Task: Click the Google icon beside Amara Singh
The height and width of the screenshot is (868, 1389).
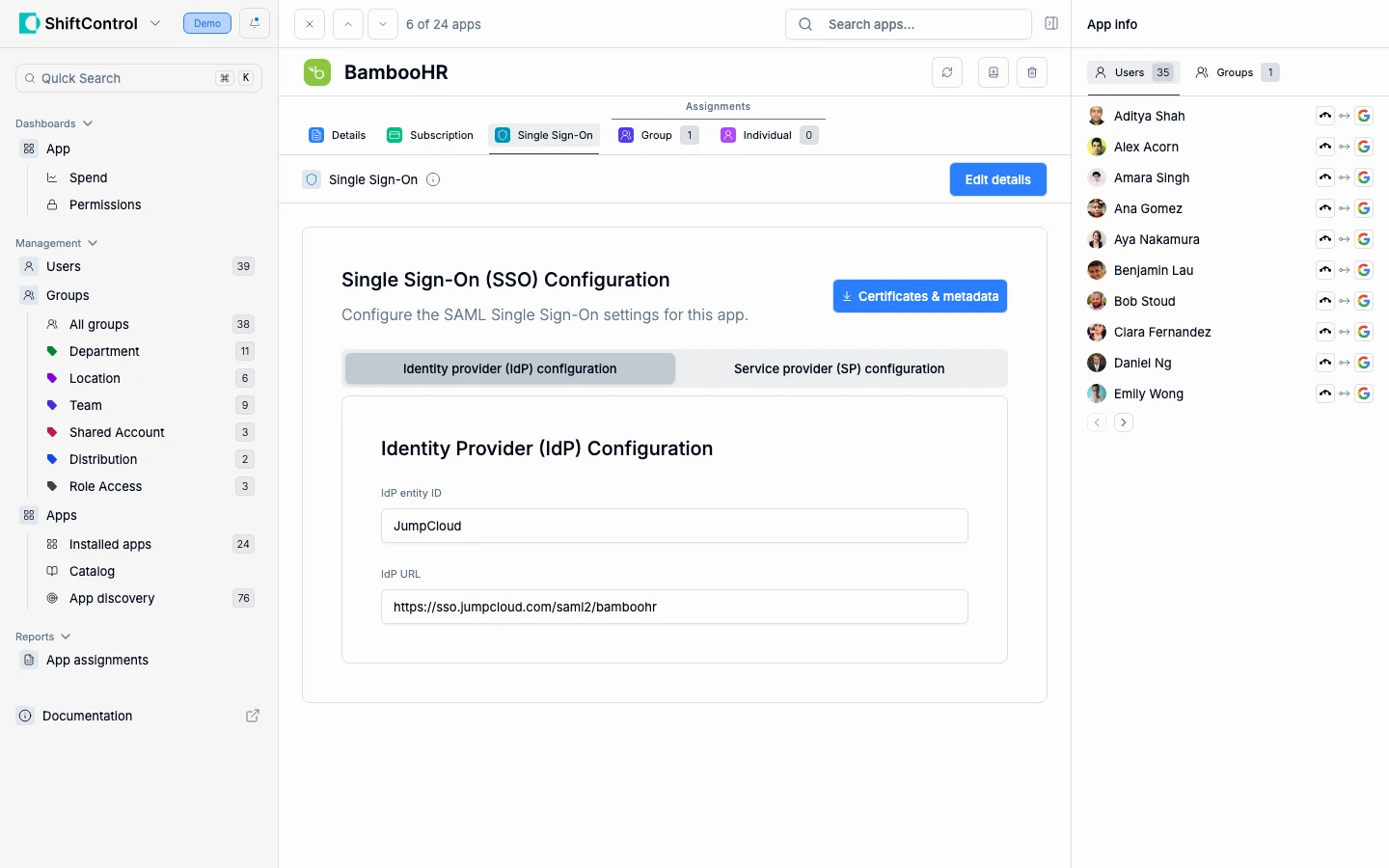Action: tap(1364, 177)
